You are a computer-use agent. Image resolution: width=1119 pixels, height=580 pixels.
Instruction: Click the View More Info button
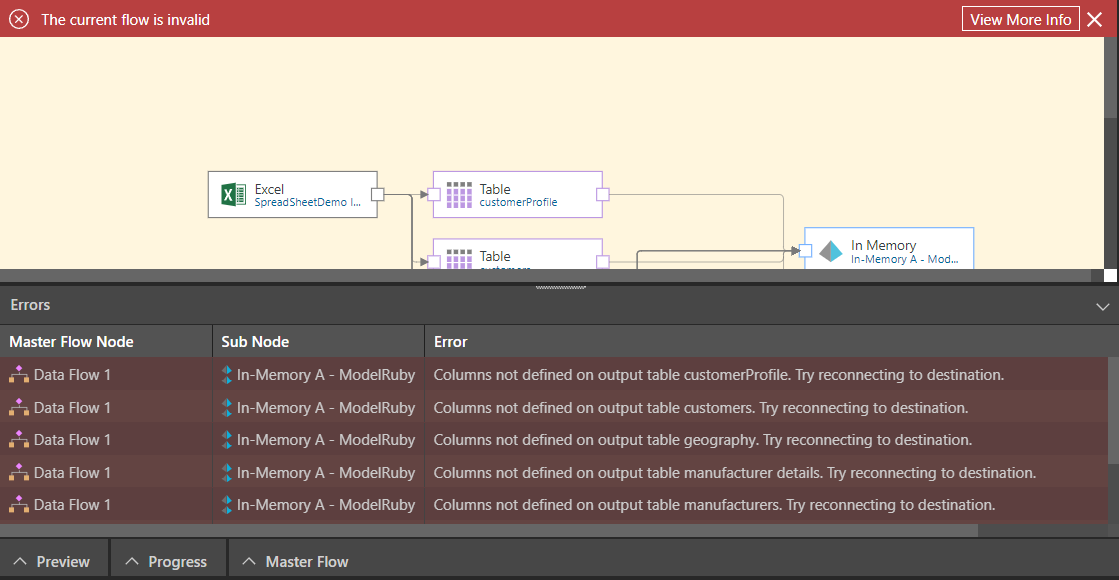pos(1020,19)
